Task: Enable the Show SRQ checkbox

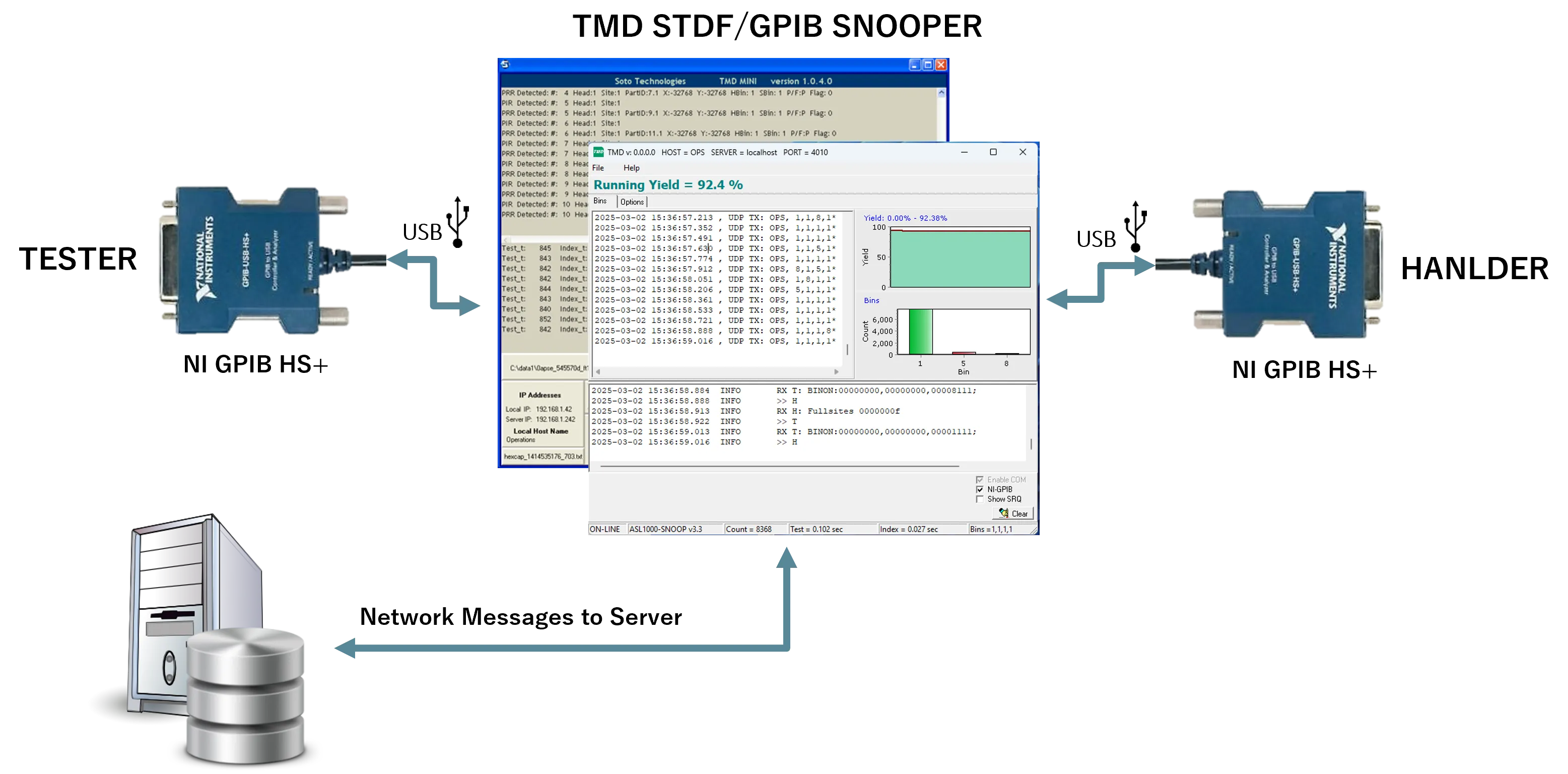Action: click(x=980, y=499)
